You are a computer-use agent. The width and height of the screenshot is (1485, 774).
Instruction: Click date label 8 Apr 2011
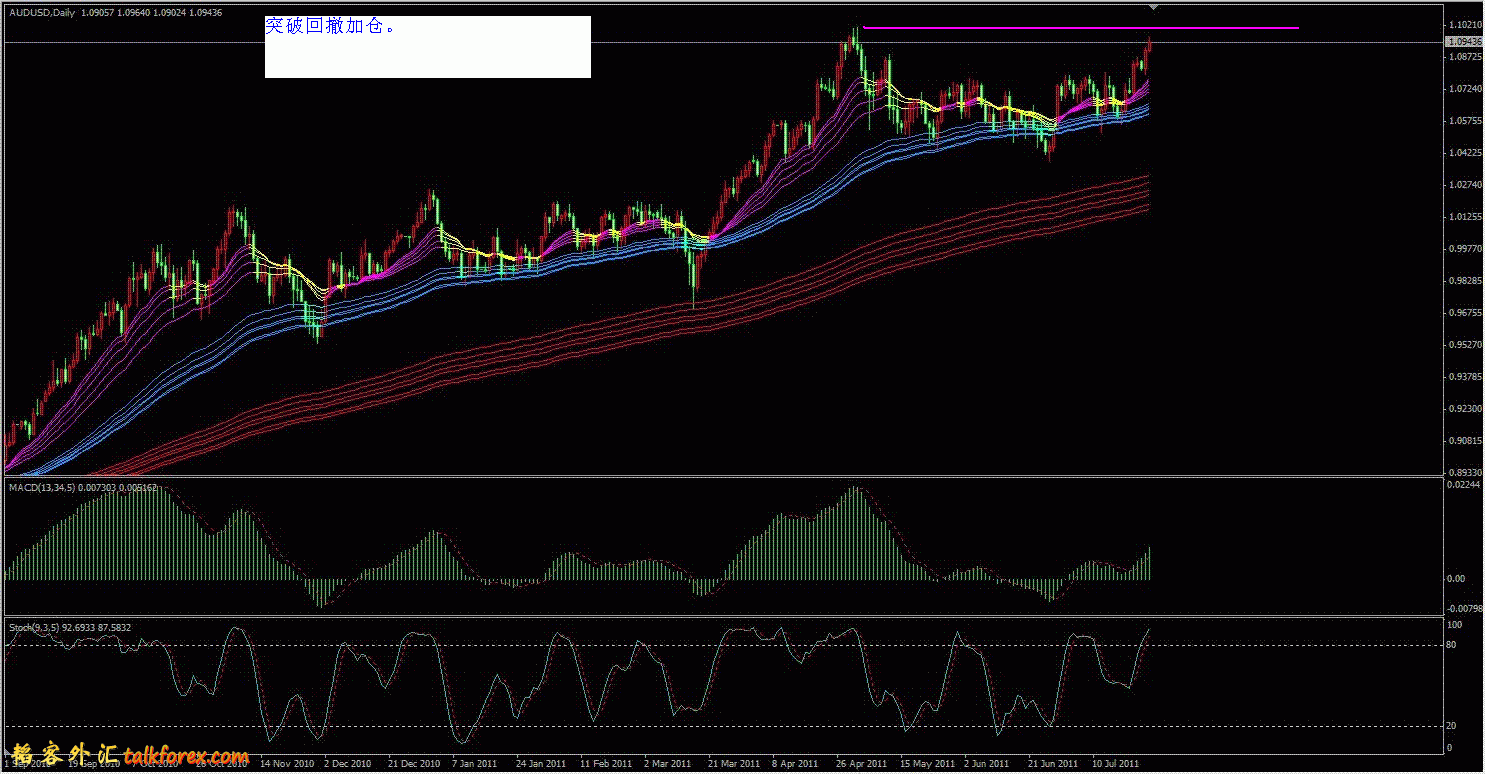(x=796, y=763)
